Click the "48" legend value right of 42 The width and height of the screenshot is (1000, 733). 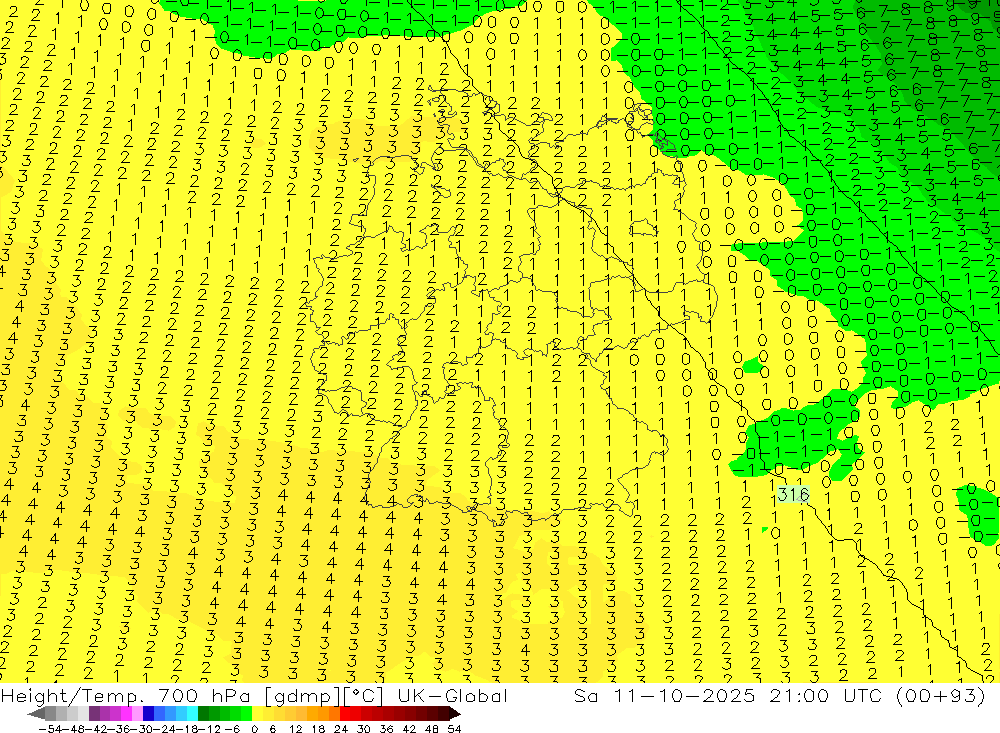(x=432, y=729)
